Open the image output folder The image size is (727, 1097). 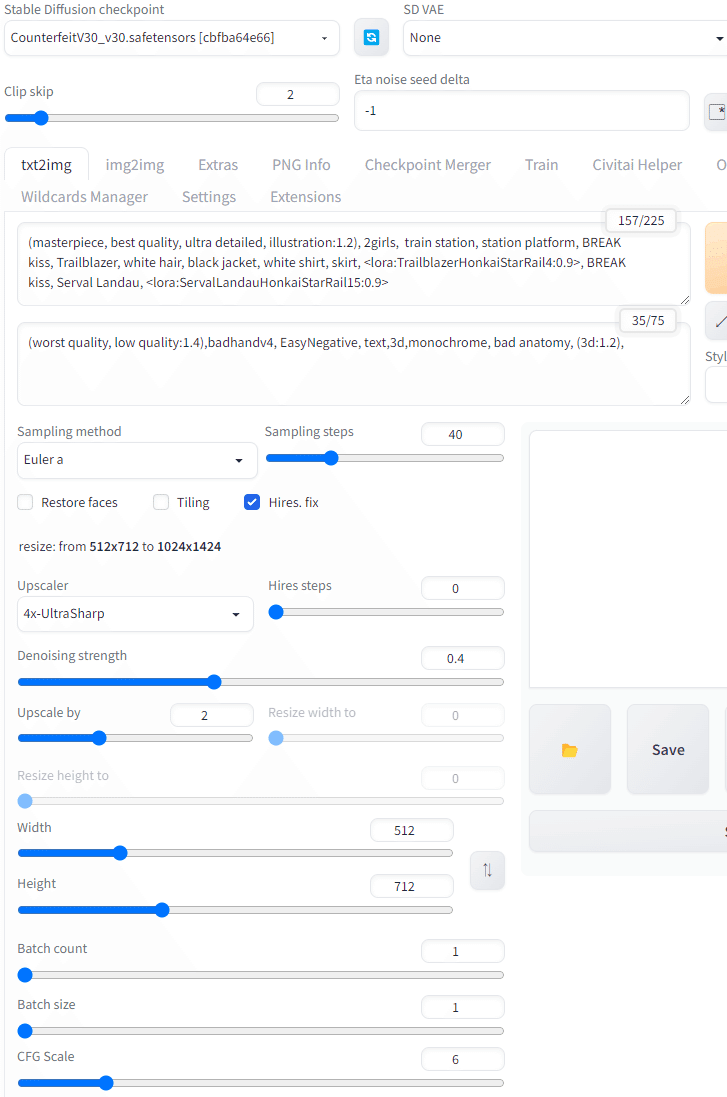click(569, 749)
